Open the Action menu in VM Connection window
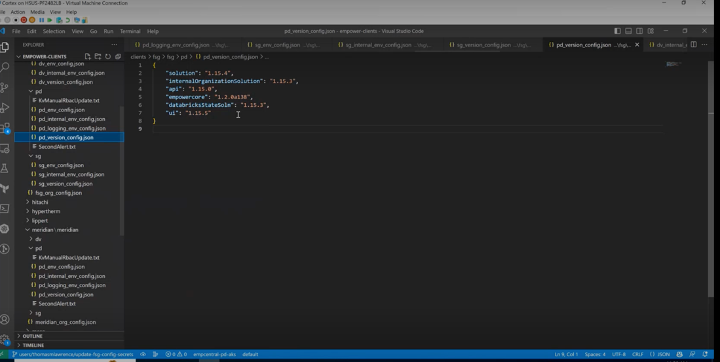This screenshot has width=720, height=362. click(x=18, y=12)
